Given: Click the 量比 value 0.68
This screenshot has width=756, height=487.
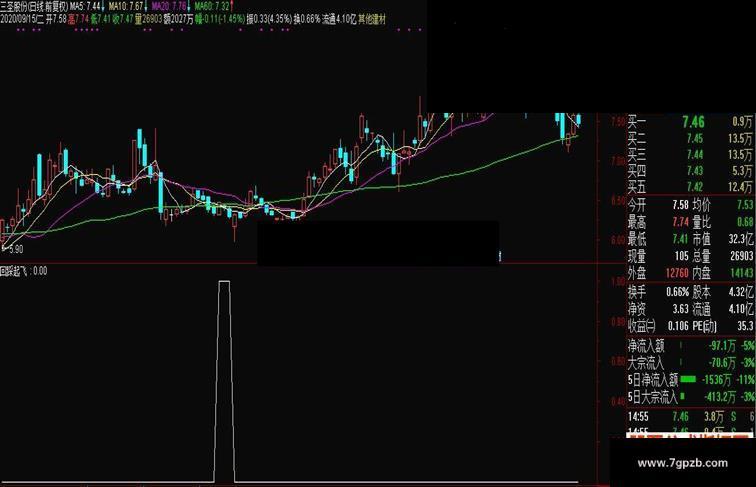Looking at the screenshot, I should point(745,222).
